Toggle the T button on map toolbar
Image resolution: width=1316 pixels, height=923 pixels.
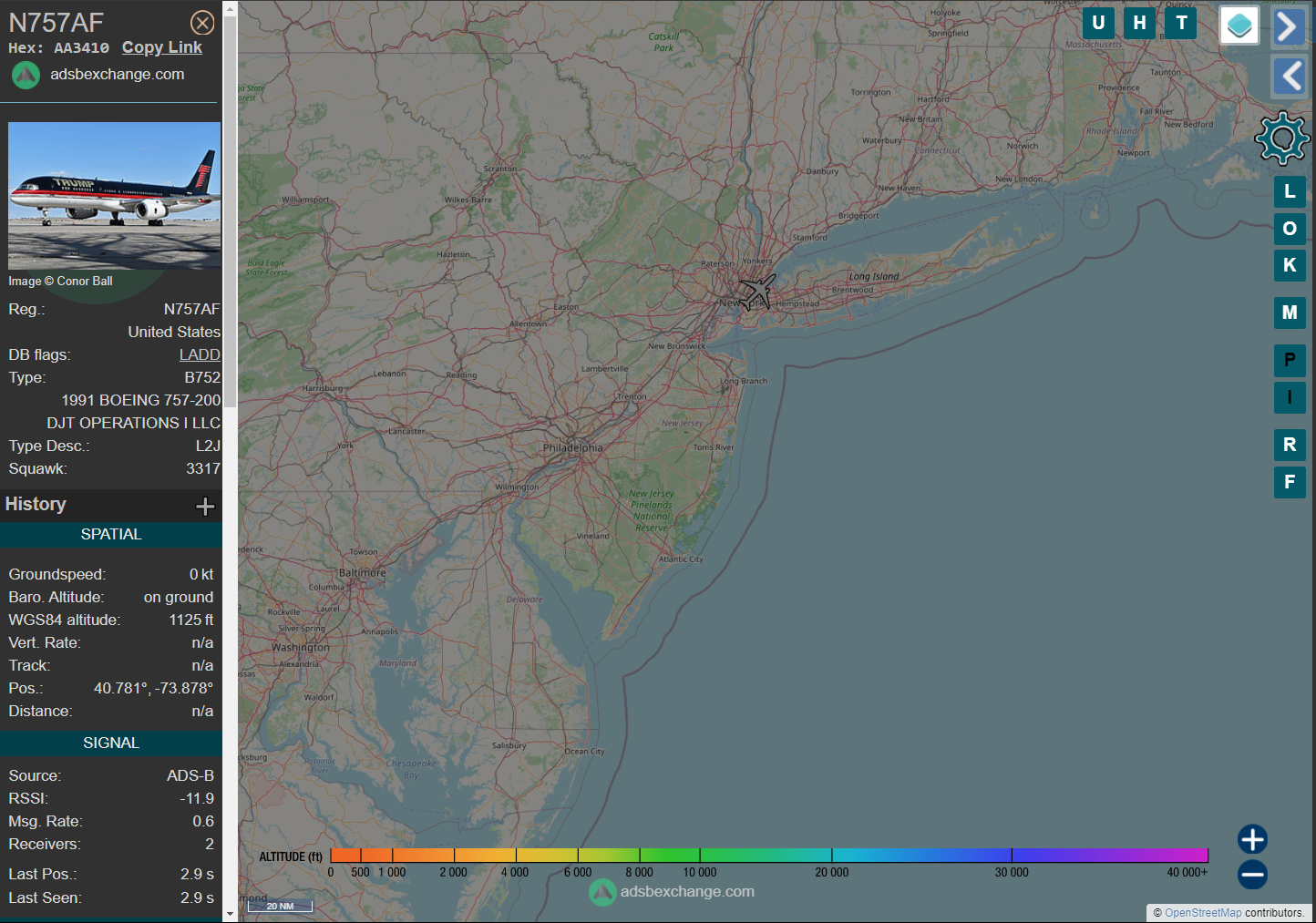pyautogui.click(x=1181, y=23)
